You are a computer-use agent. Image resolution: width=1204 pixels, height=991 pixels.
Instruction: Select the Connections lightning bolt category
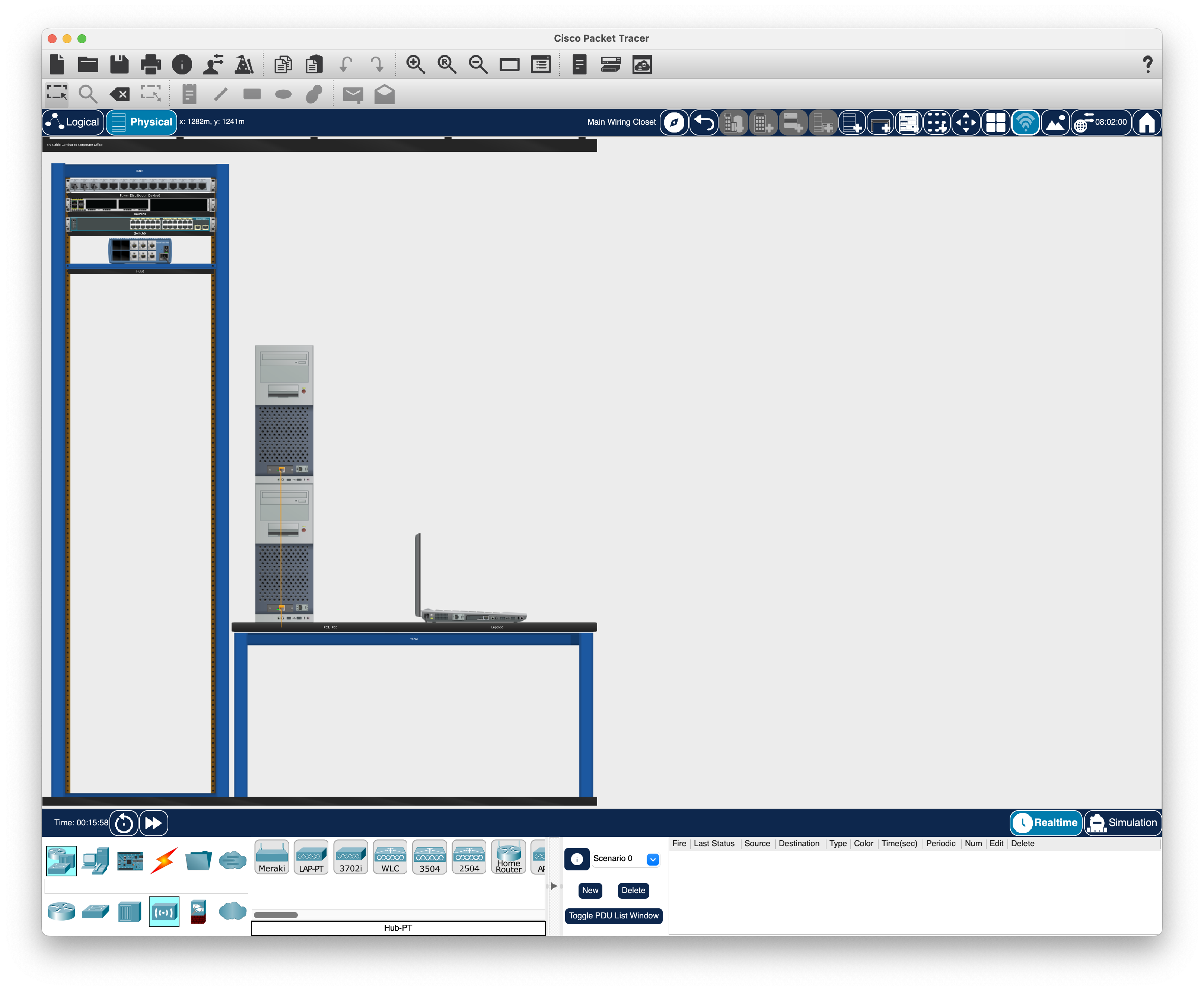coord(164,860)
